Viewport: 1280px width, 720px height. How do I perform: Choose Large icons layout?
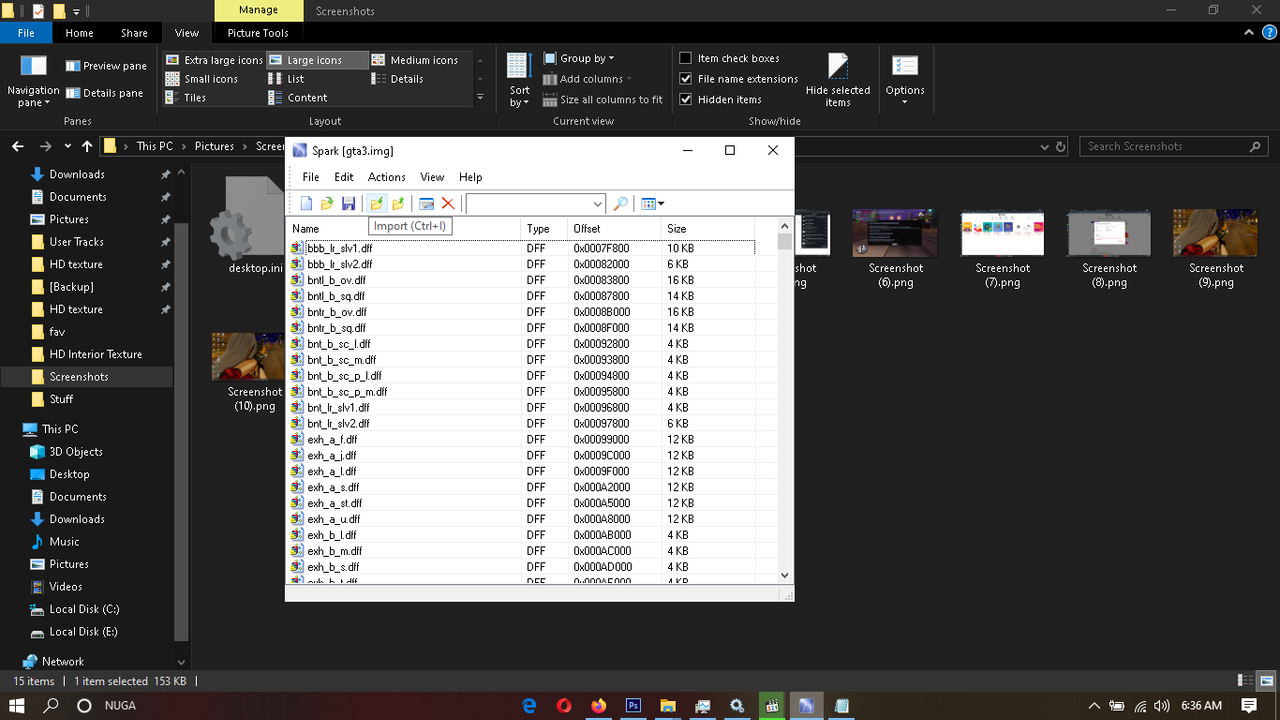(x=316, y=60)
